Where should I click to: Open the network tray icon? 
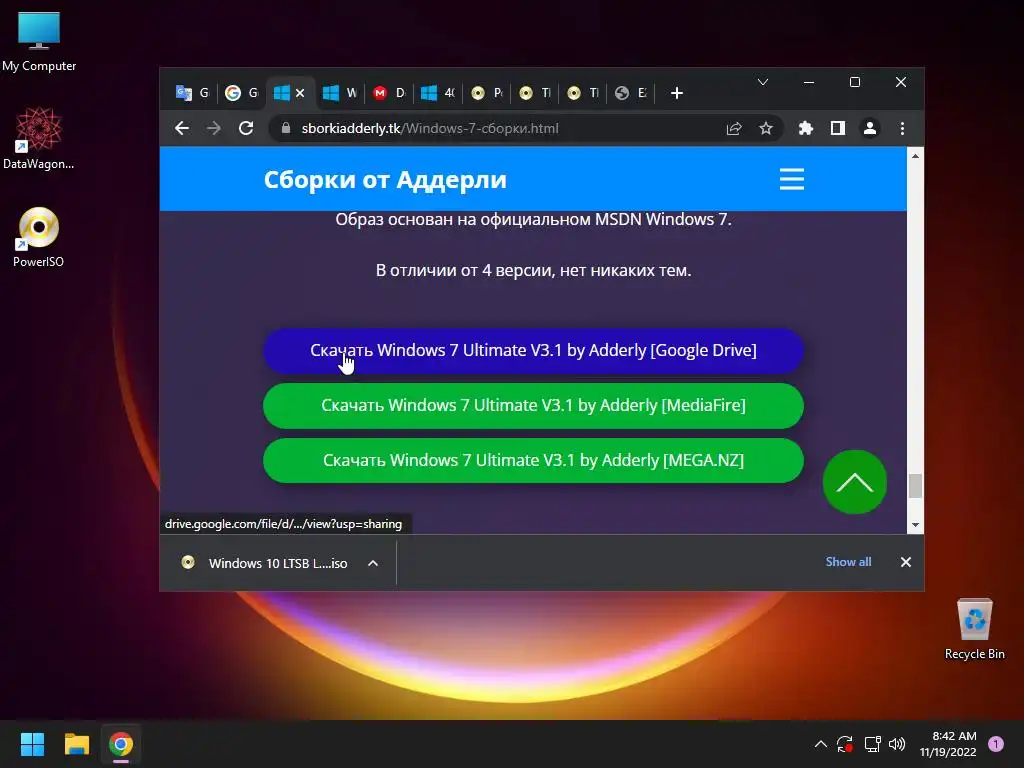[872, 744]
